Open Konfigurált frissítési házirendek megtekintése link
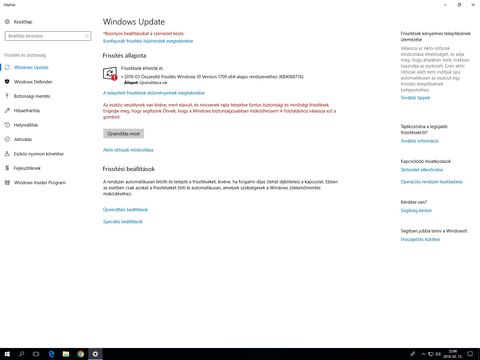 coord(148,41)
